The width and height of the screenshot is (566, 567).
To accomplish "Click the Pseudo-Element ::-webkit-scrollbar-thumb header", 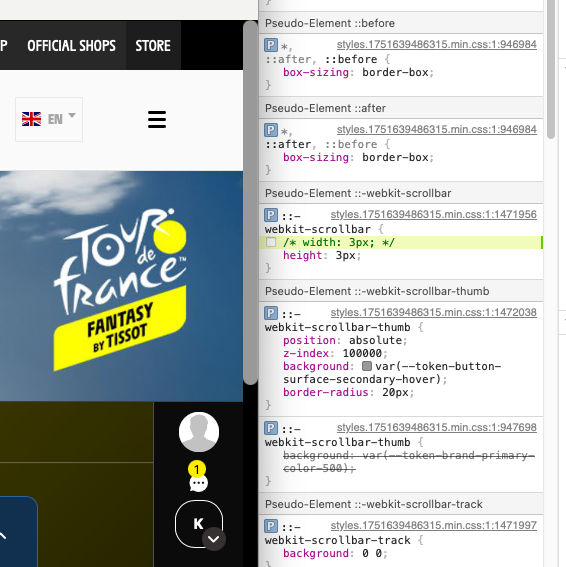I will point(401,291).
